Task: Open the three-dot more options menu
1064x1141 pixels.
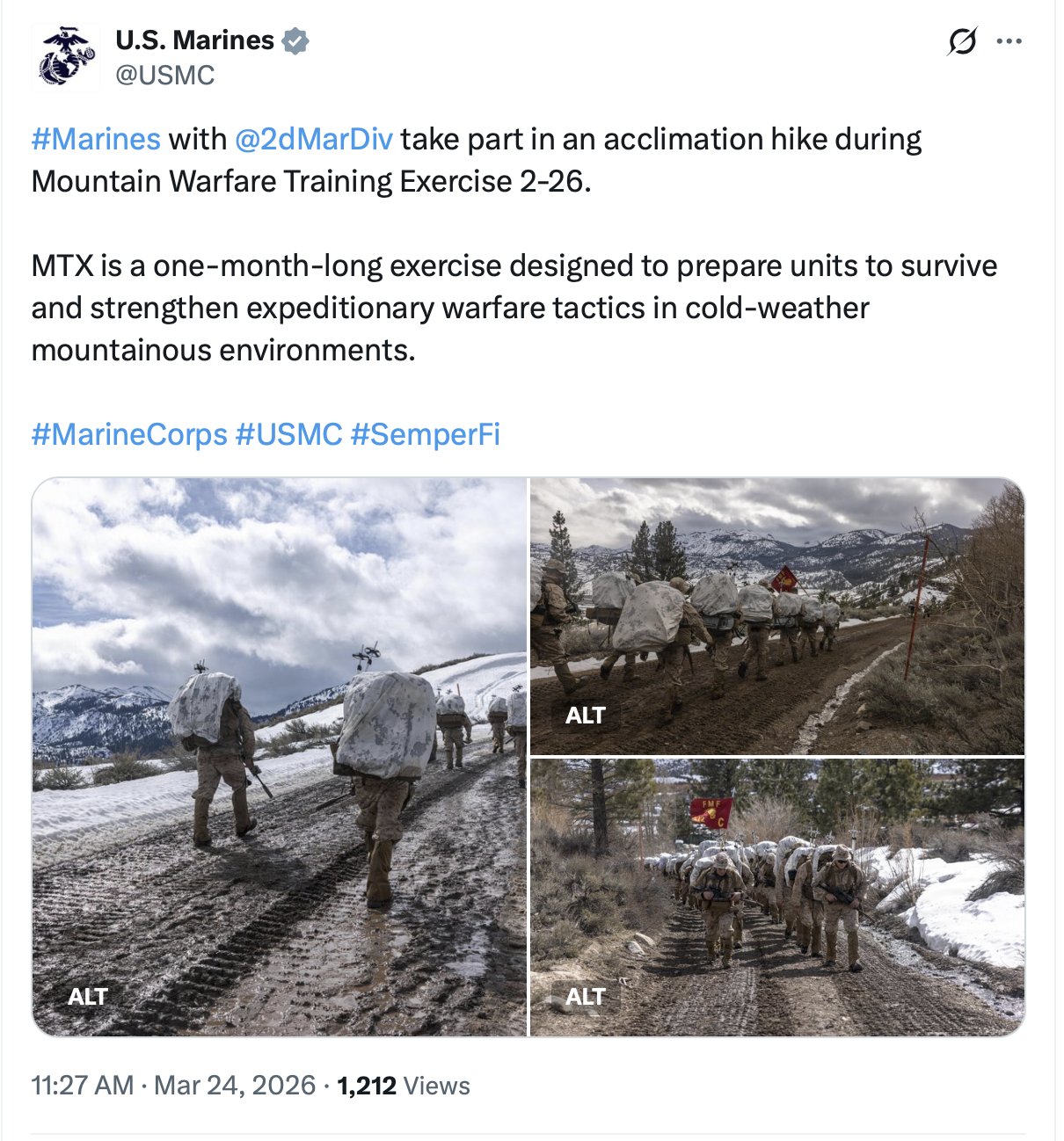Action: (x=1009, y=41)
